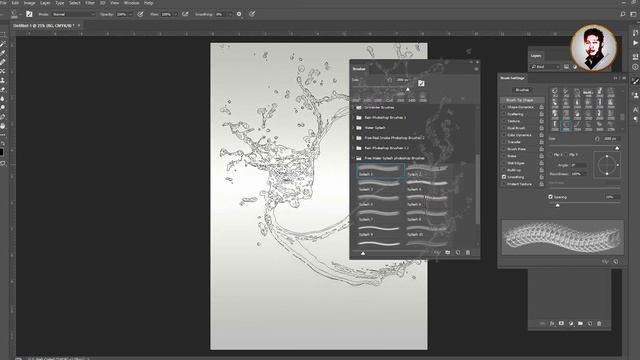Create new brush icon in Brushes panel

[458, 253]
